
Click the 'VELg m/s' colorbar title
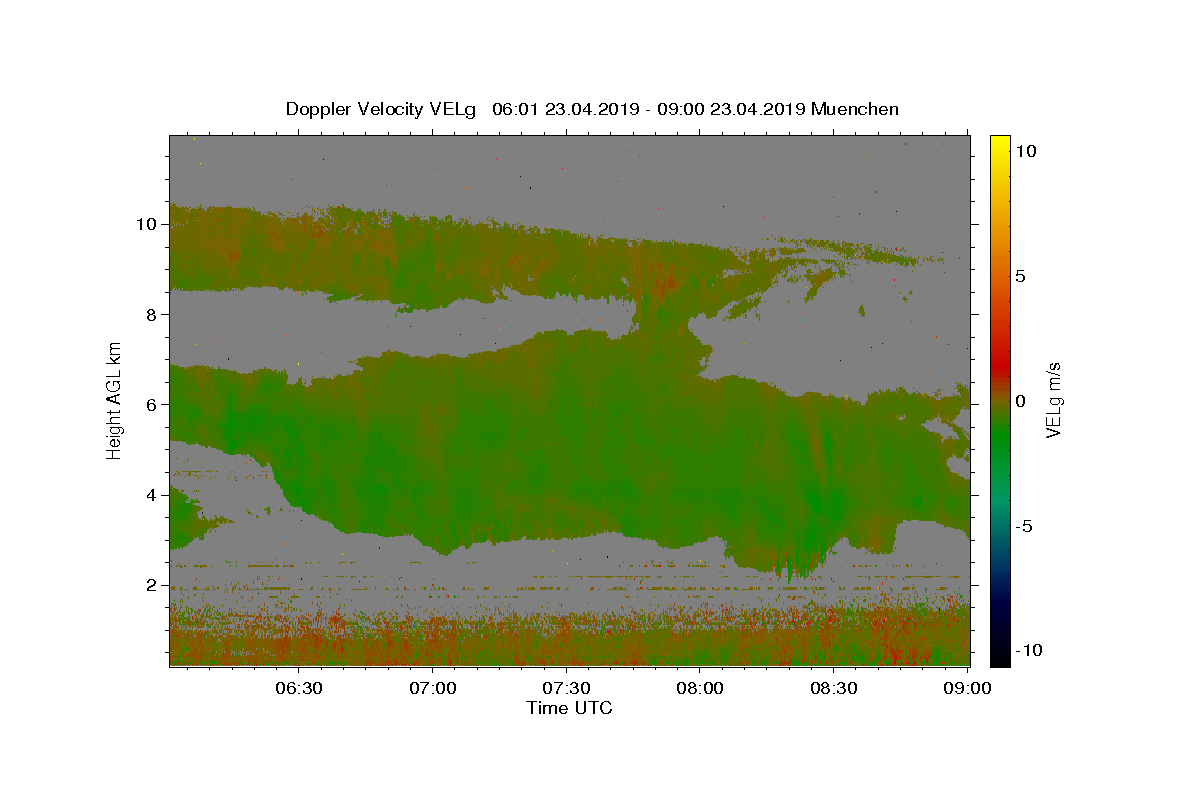coord(1053,401)
